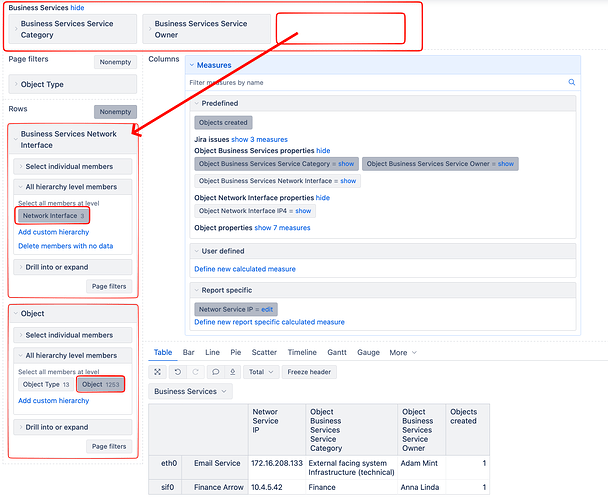This screenshot has width=608, height=500.
Task: Click show 7 measures link for Object properties
Action: [x=282, y=228]
